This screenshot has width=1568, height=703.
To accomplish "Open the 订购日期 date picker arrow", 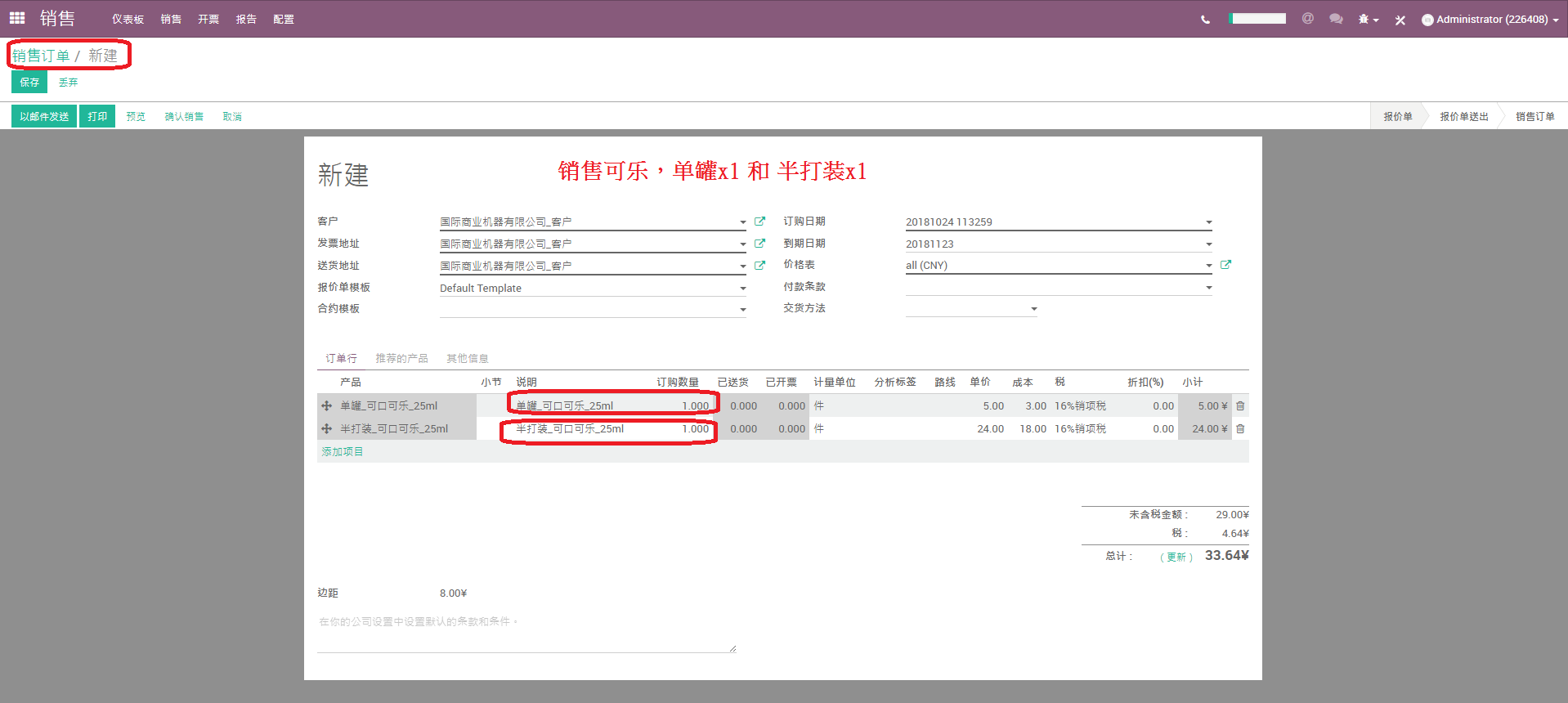I will (x=1209, y=222).
